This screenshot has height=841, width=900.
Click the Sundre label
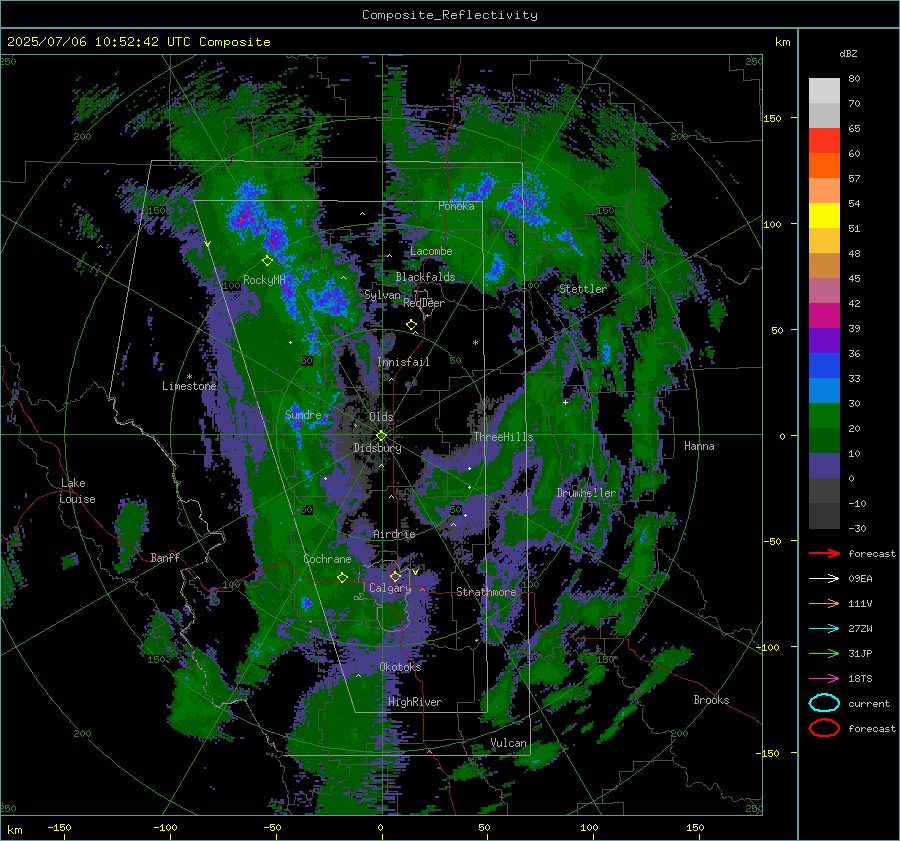(303, 414)
